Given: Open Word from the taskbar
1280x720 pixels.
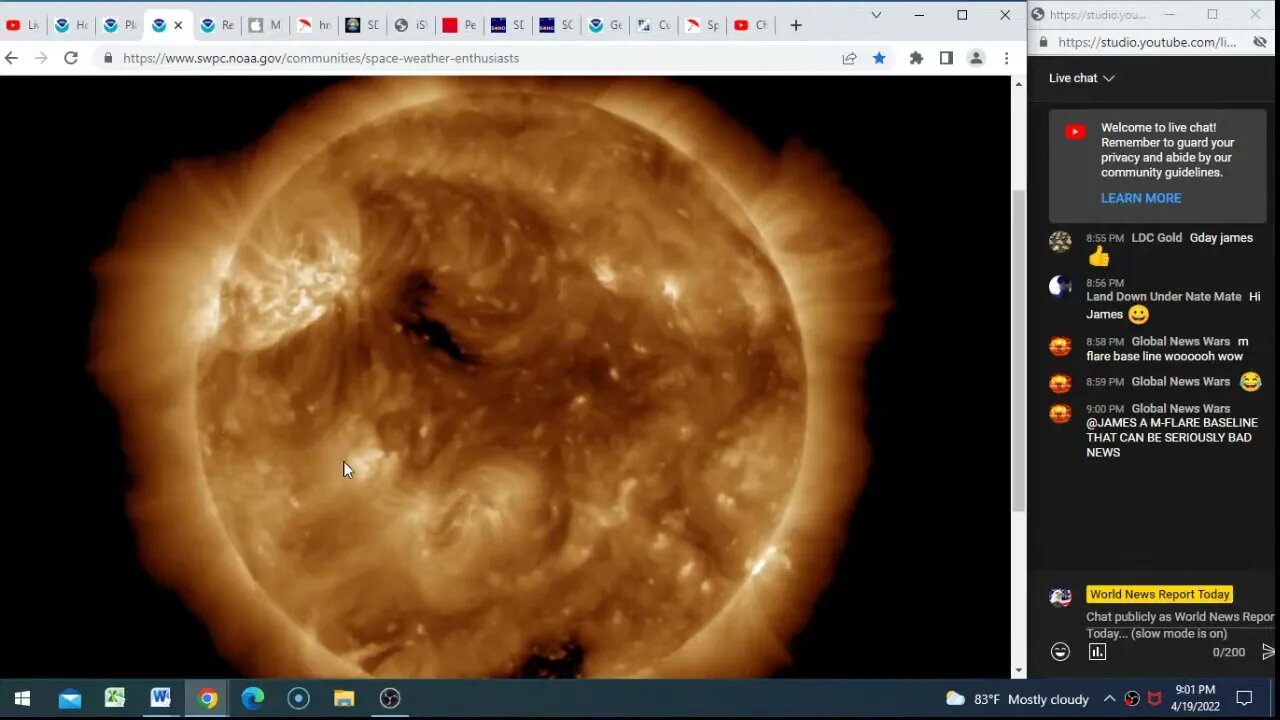Looking at the screenshot, I should tap(161, 698).
